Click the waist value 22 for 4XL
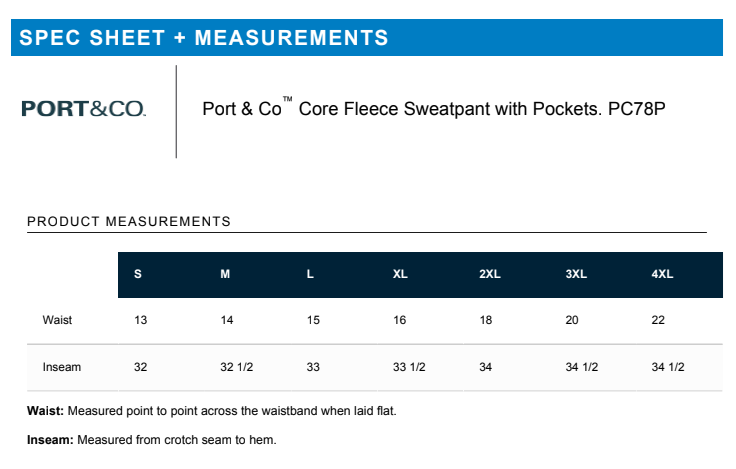The width and height of the screenshot is (736, 469). coord(658,320)
